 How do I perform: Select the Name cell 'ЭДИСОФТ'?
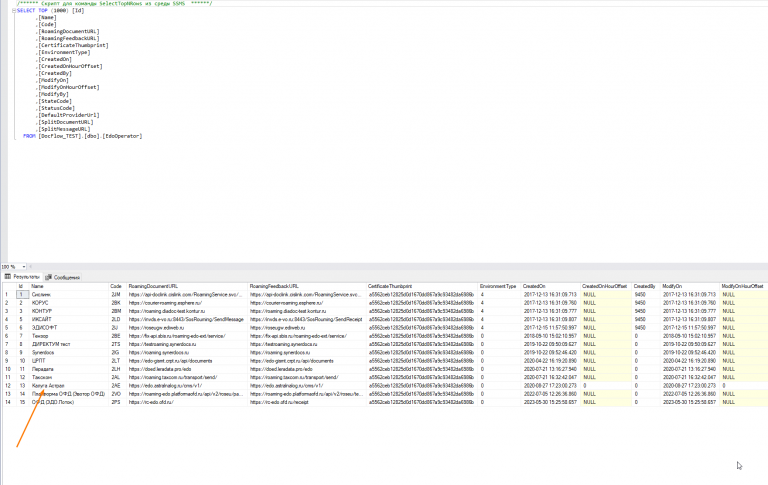click(x=69, y=328)
